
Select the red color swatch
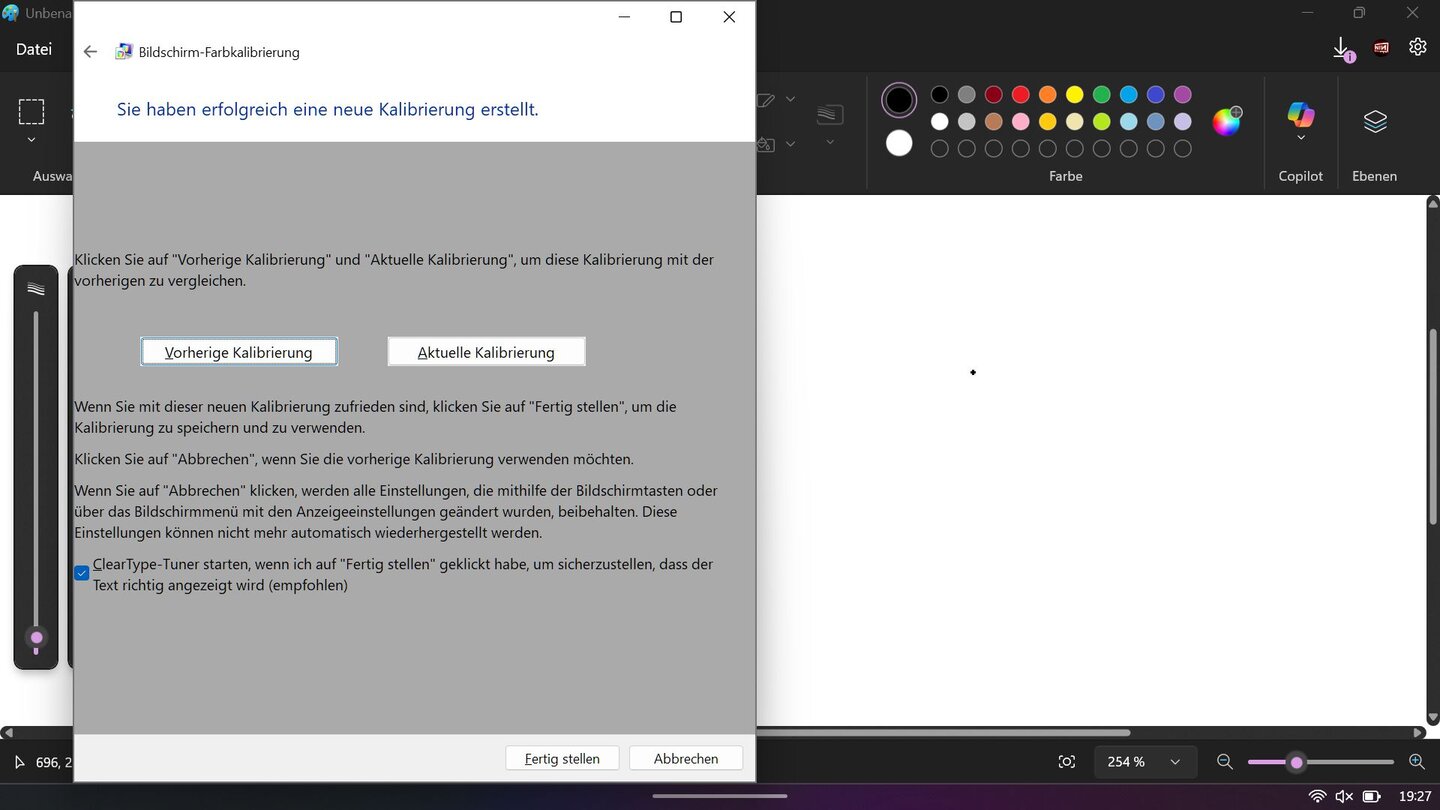(1020, 95)
